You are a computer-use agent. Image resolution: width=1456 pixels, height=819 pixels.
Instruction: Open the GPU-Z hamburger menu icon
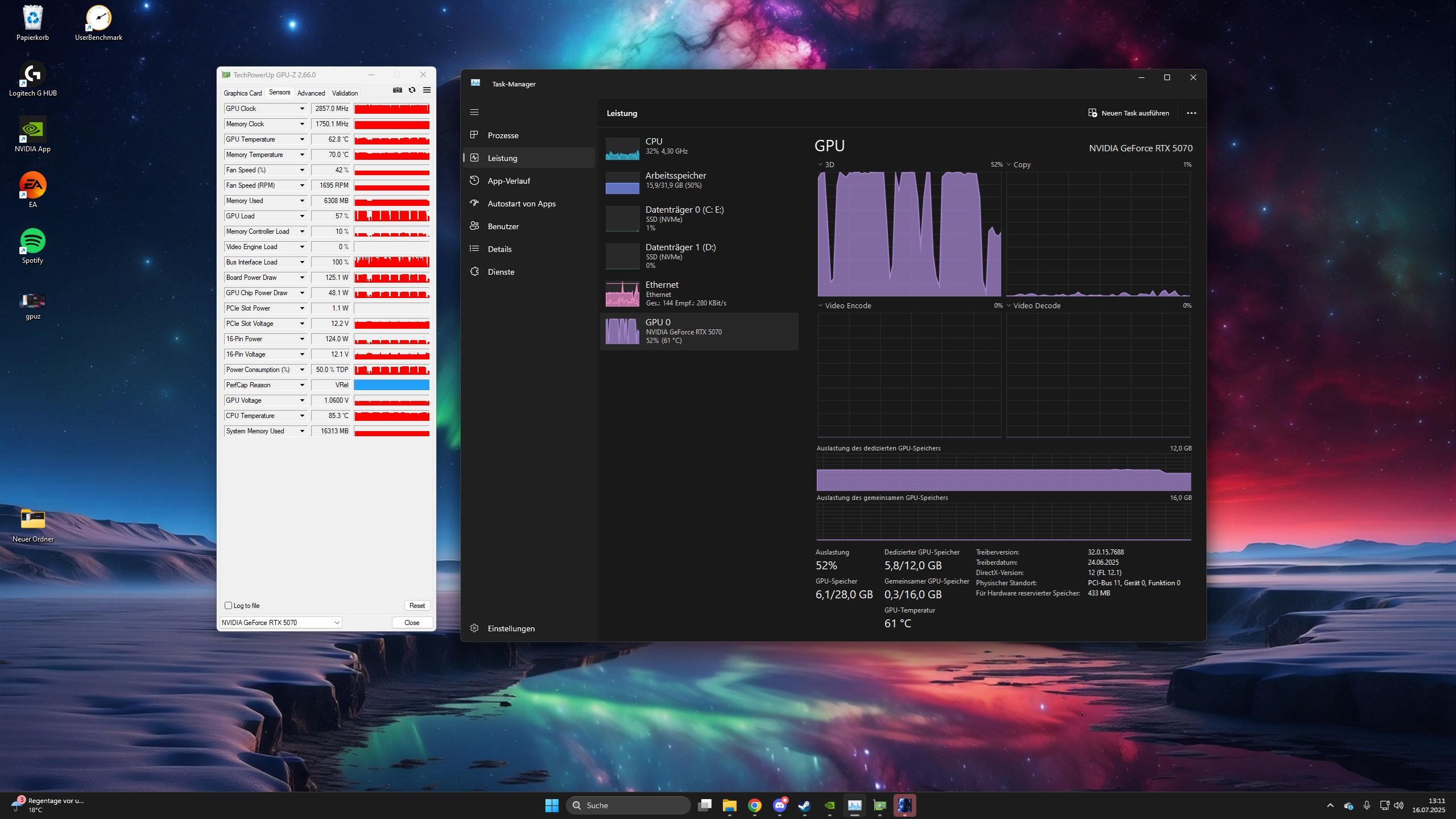click(427, 90)
